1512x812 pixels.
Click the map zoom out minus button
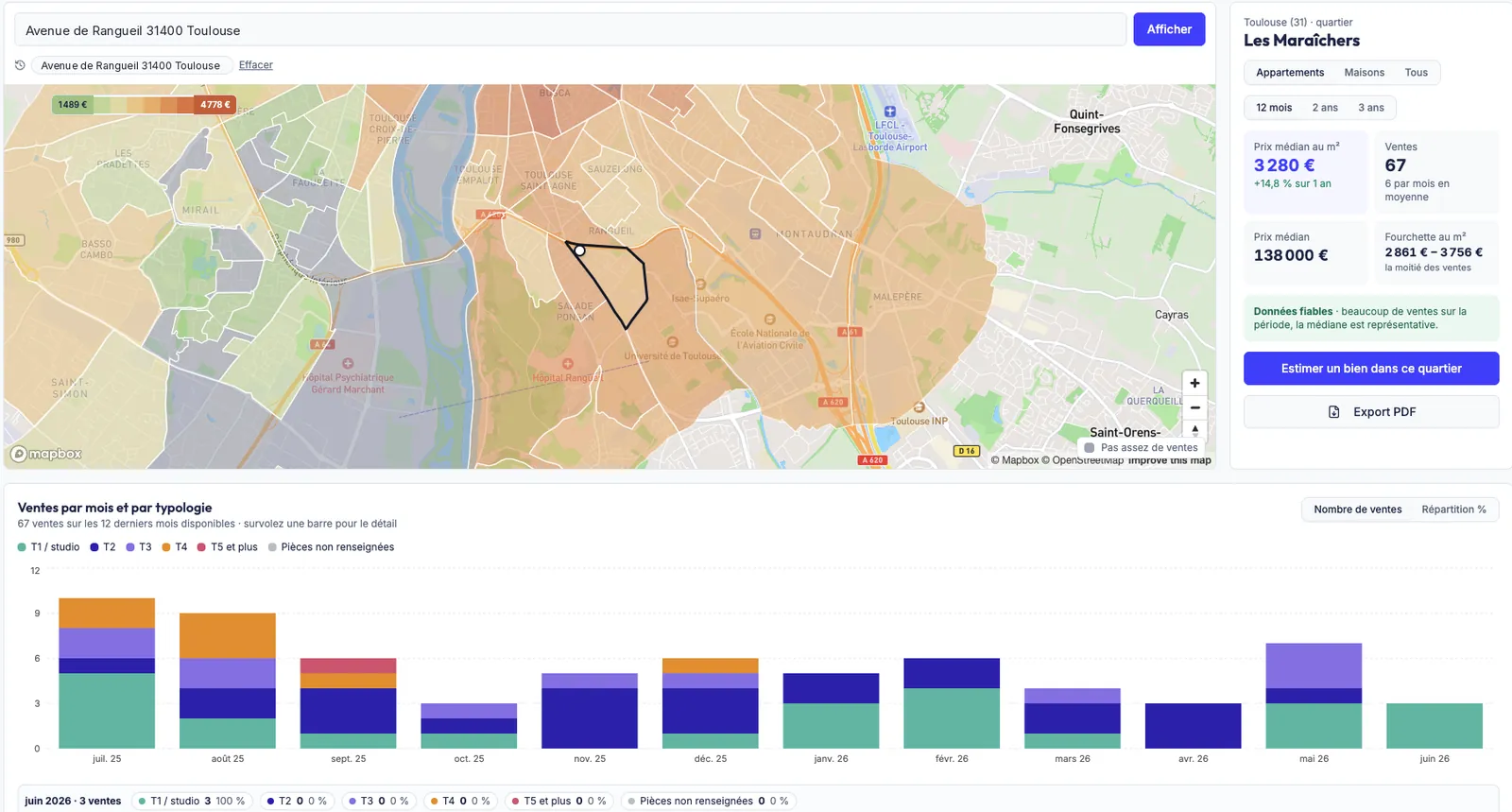(1194, 407)
